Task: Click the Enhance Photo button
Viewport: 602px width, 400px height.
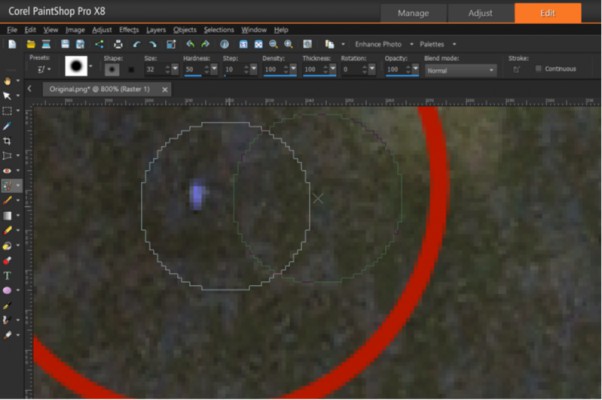Action: [378, 44]
